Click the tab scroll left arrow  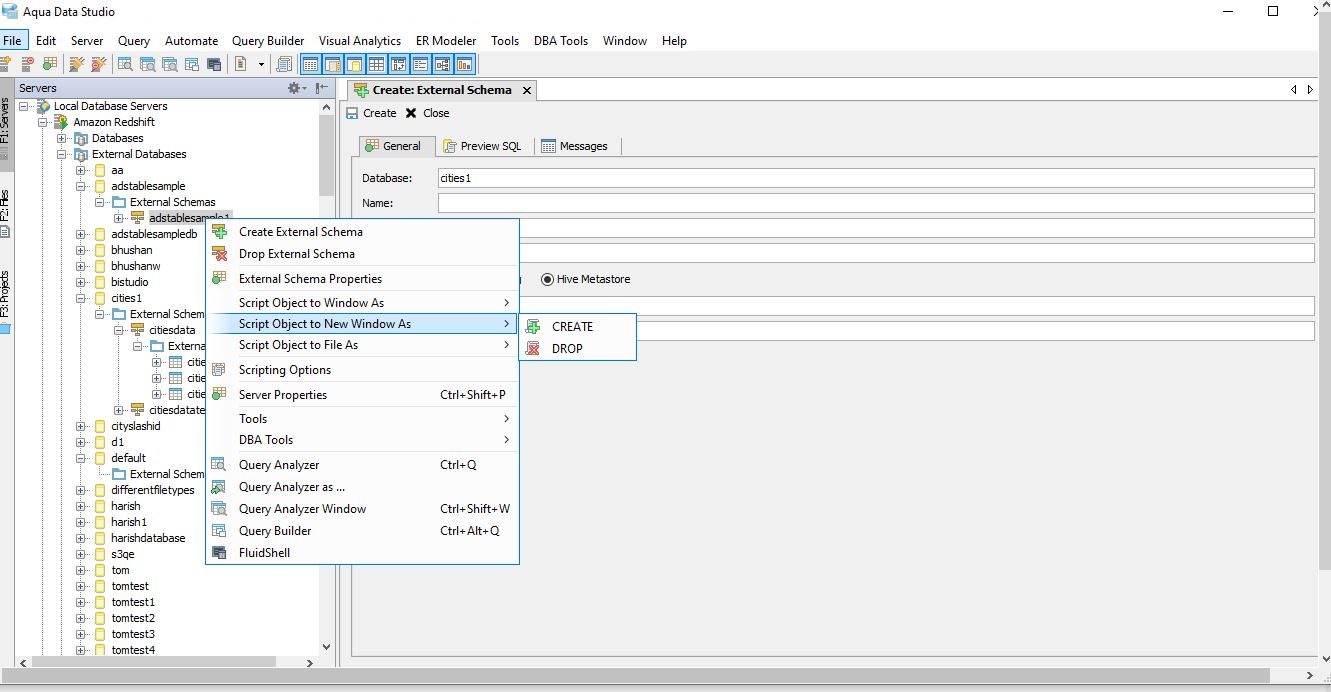(1294, 90)
